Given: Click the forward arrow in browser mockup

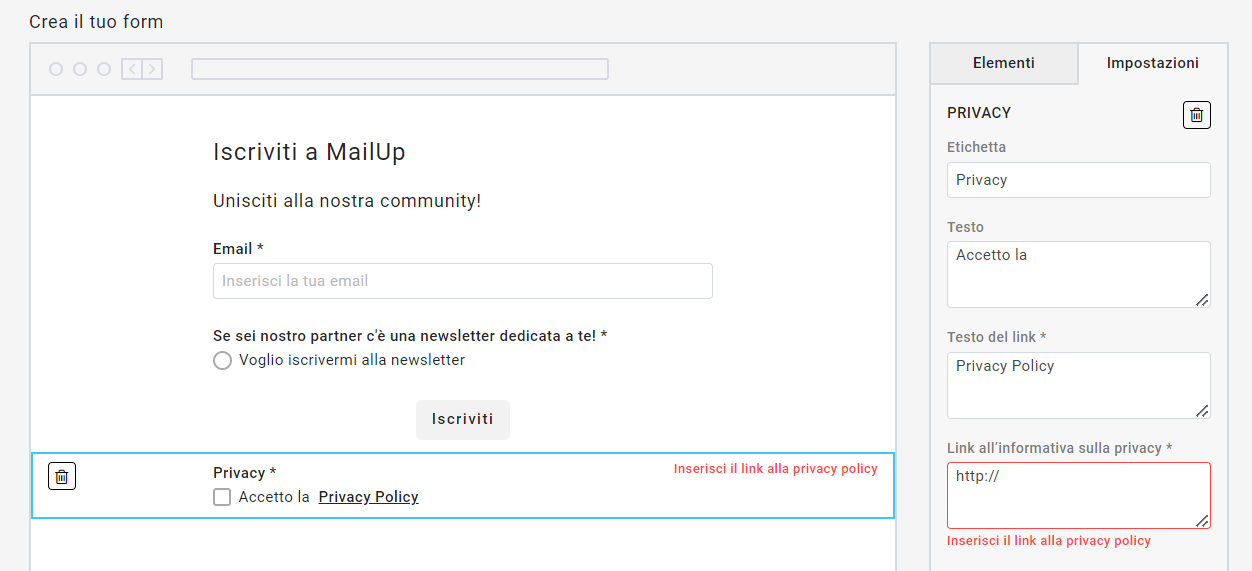Looking at the screenshot, I should point(152,69).
